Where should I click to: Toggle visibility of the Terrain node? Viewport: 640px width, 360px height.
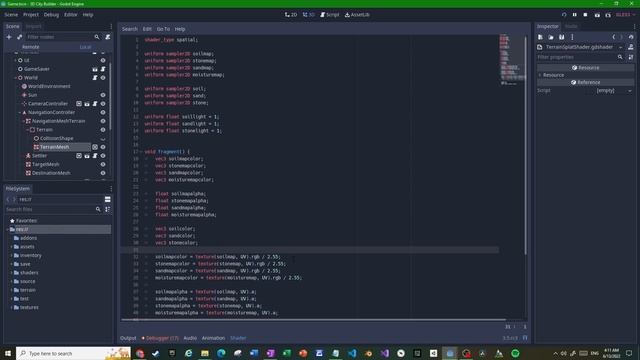point(103,130)
